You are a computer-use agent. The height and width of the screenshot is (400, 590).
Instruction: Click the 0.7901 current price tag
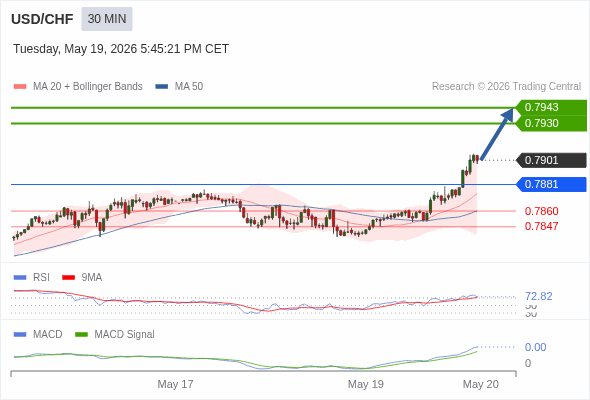tap(552, 160)
